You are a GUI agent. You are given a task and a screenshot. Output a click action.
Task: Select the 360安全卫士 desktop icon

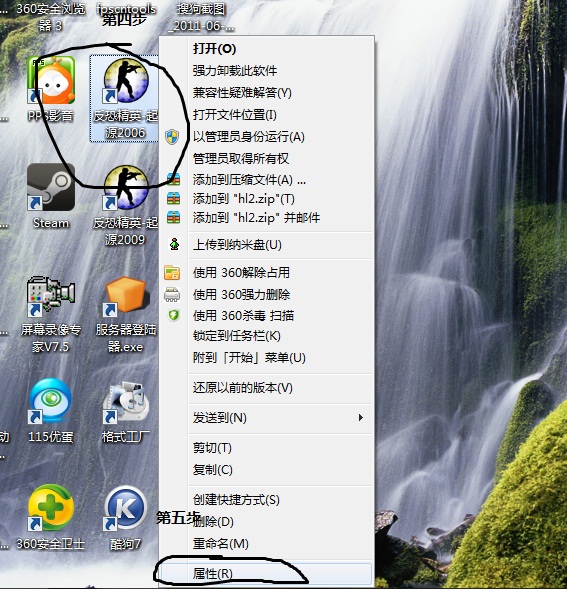pos(51,508)
